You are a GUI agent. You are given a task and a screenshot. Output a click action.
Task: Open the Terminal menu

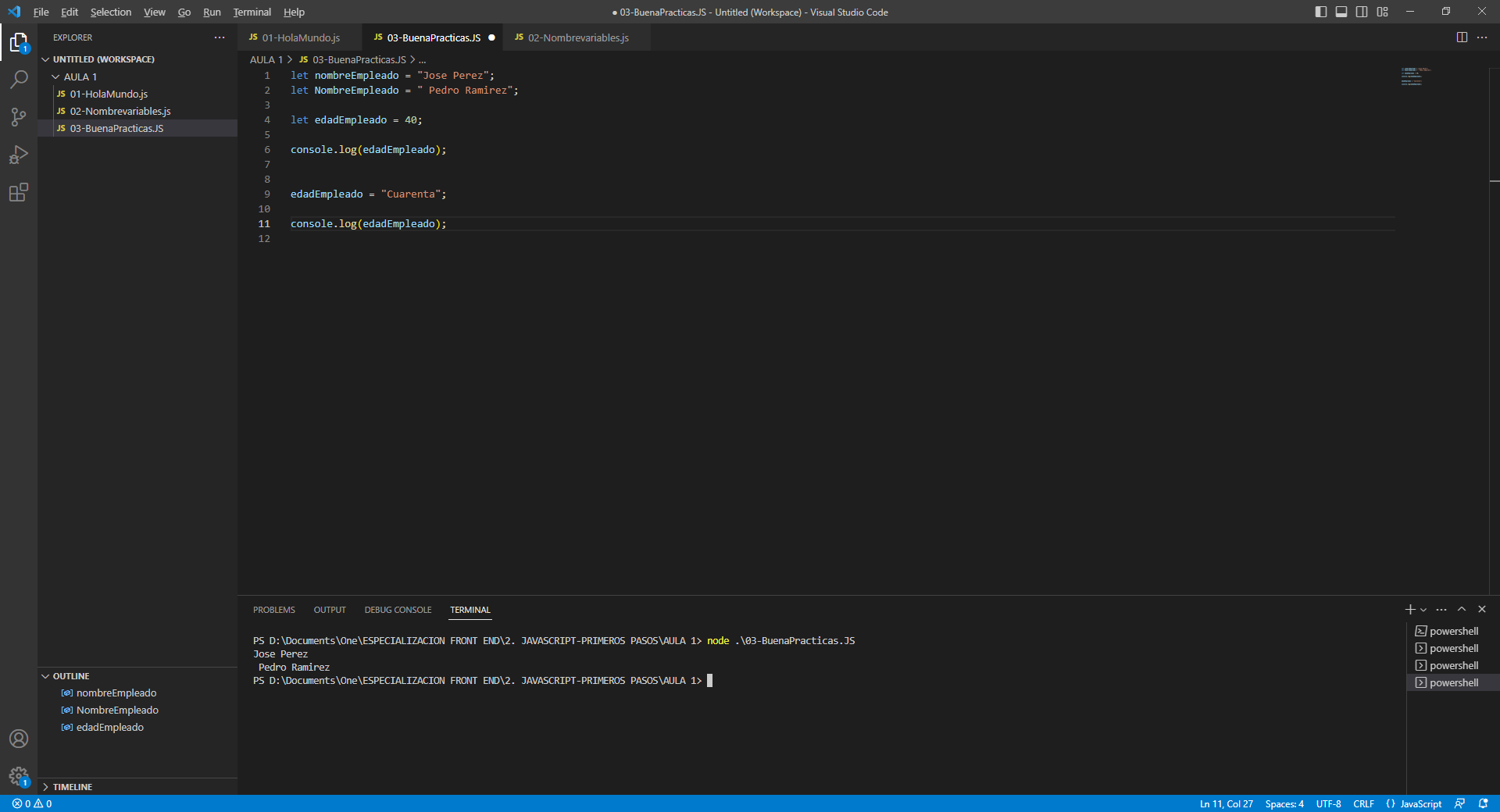(252, 12)
